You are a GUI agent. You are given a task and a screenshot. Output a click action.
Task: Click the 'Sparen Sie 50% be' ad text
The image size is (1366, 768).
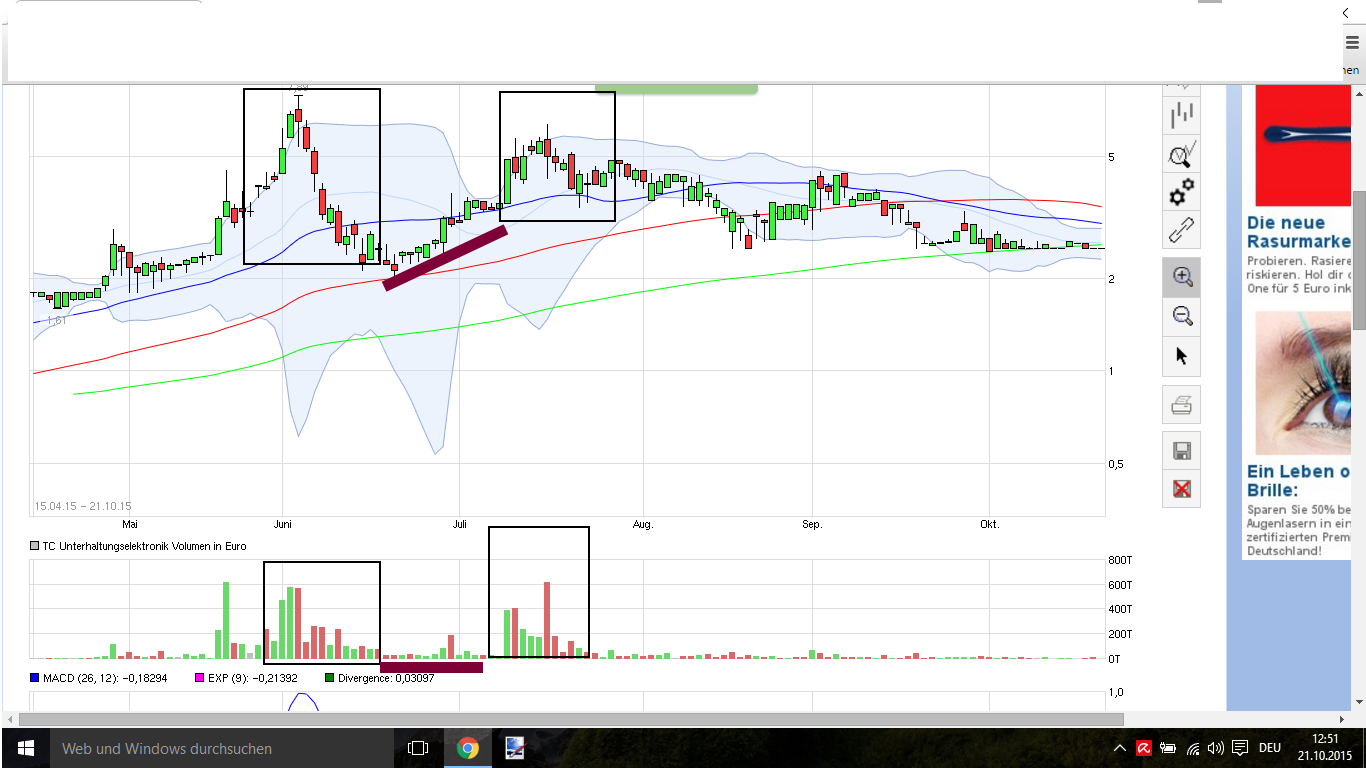(1298, 510)
